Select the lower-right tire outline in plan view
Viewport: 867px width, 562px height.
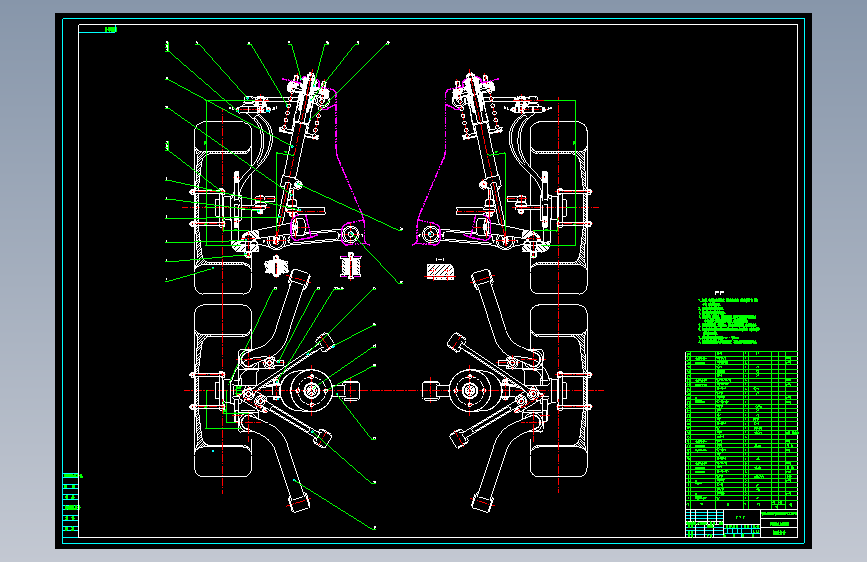coord(558,391)
